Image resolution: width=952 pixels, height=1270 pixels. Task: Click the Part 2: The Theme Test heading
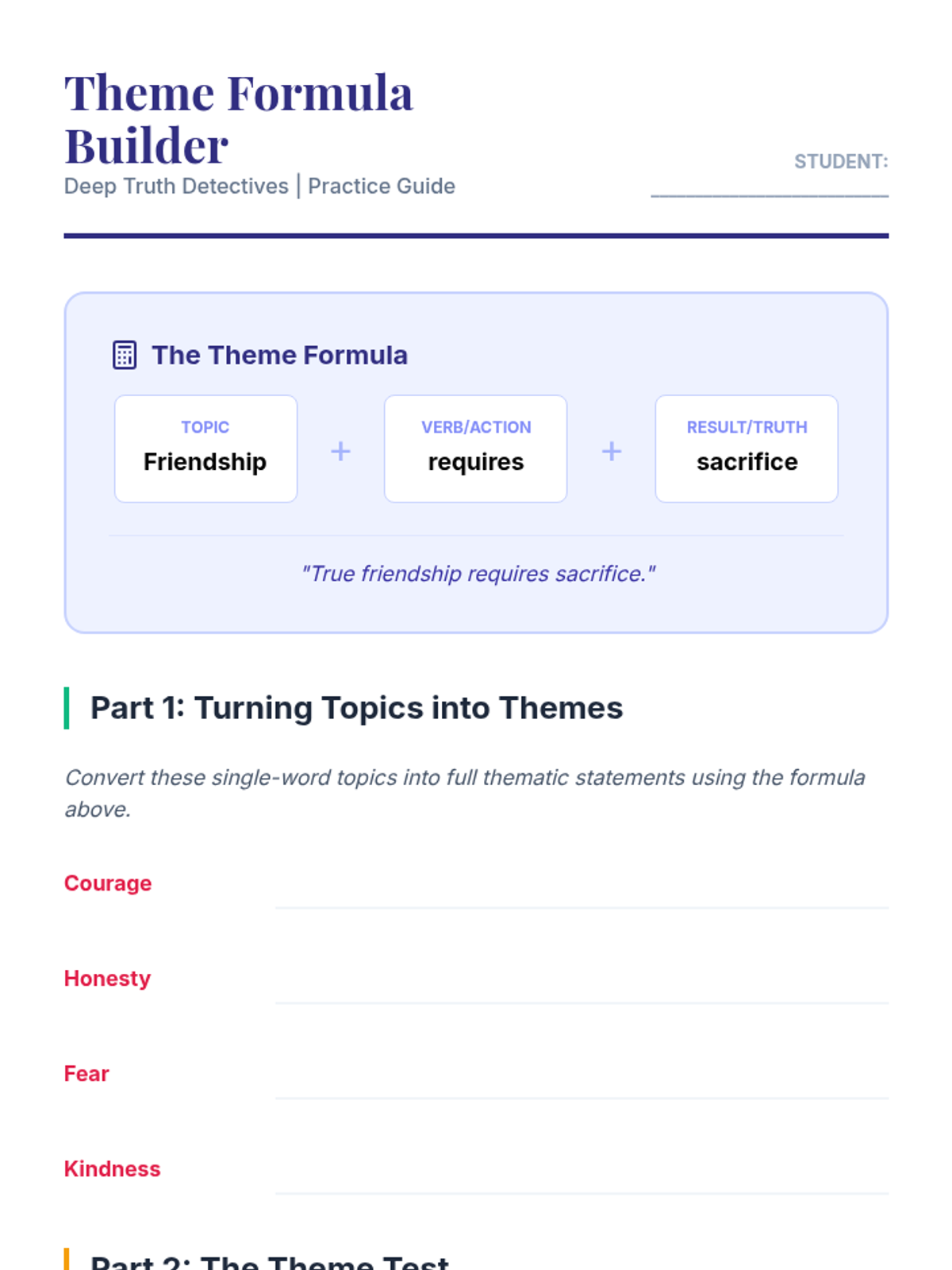[x=270, y=1261]
